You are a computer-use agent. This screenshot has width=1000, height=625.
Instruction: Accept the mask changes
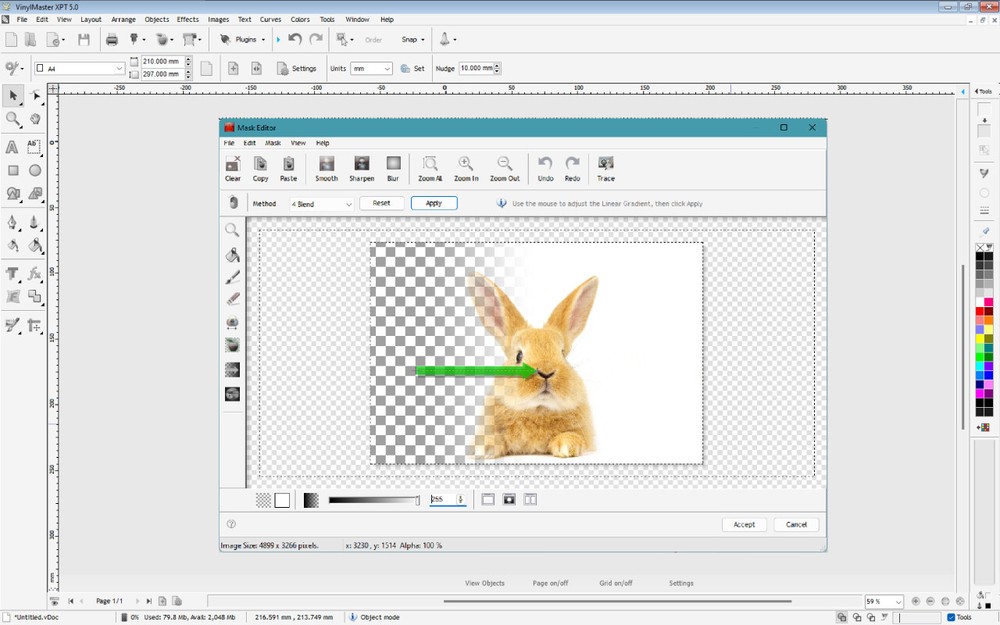[x=744, y=523]
